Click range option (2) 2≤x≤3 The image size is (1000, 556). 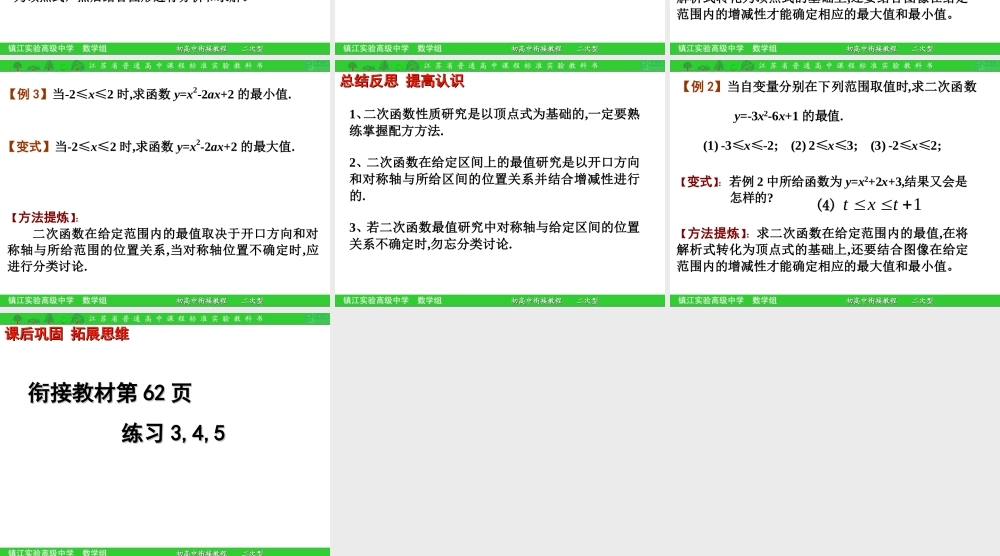click(824, 145)
